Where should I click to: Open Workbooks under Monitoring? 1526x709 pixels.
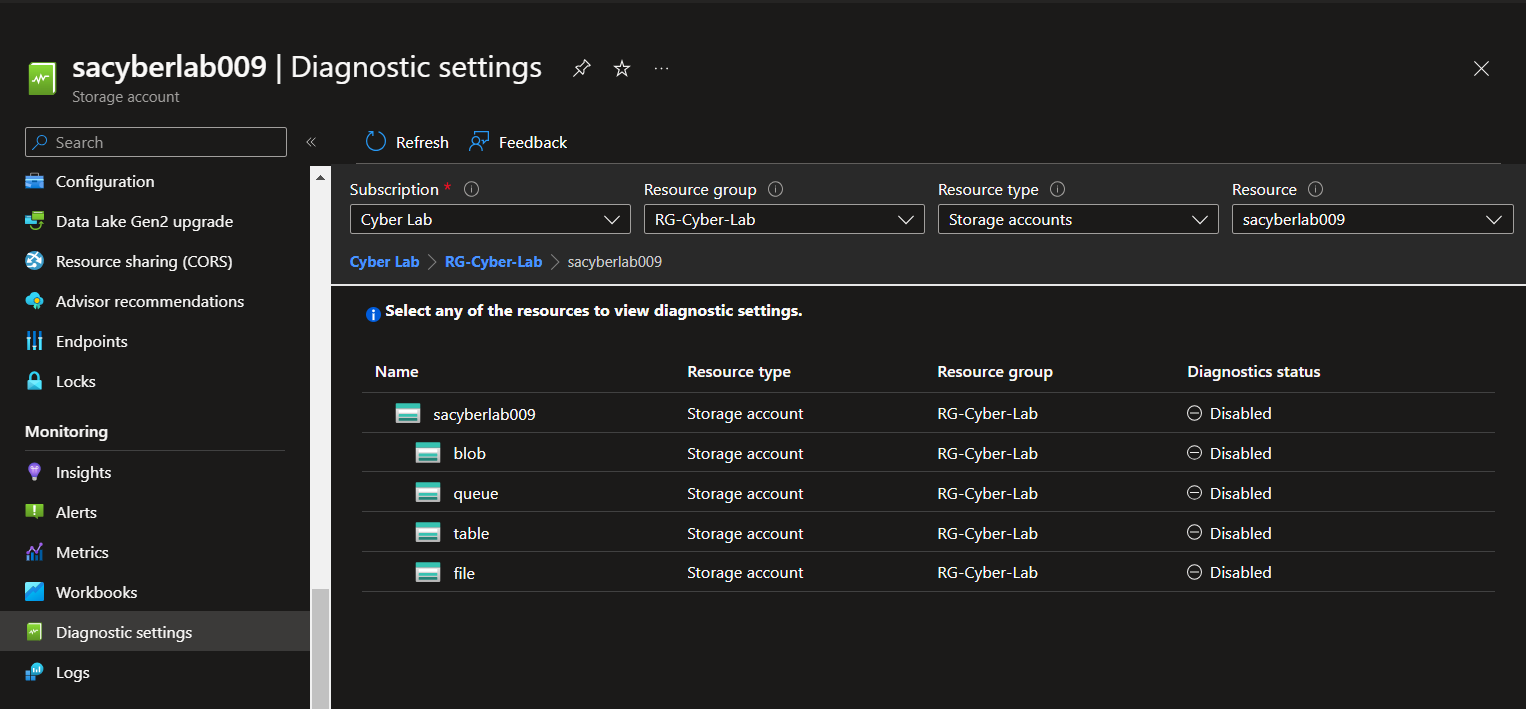156,592
